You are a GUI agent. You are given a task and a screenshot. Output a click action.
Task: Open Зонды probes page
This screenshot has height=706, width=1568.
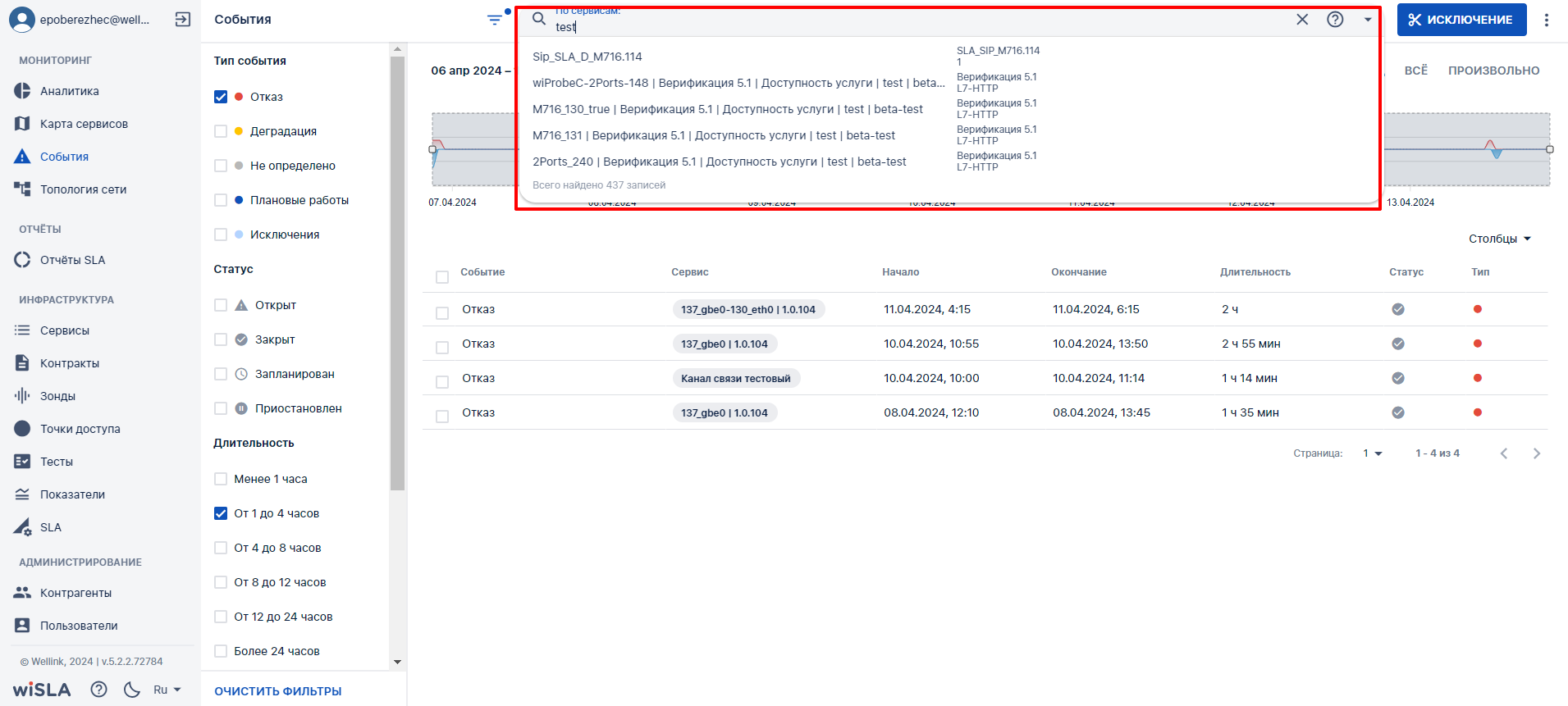44,396
